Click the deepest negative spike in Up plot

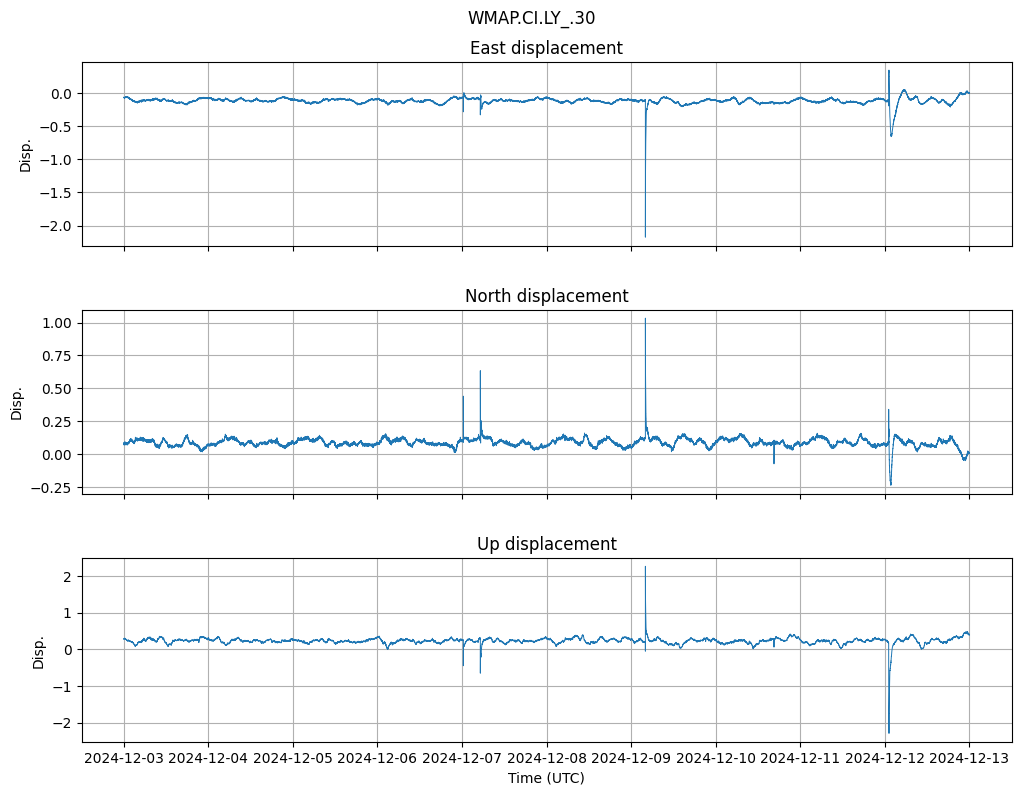point(888,732)
